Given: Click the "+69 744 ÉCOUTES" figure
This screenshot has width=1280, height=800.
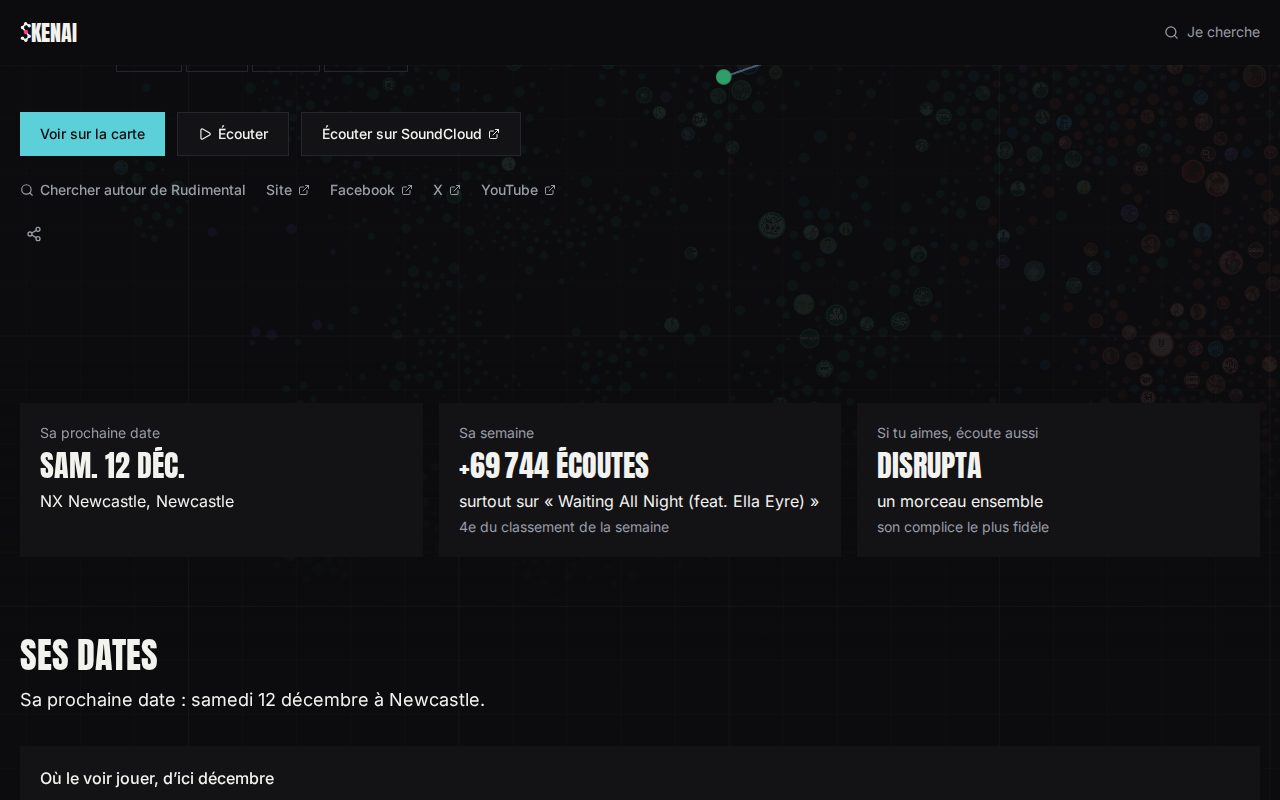Looking at the screenshot, I should click(x=554, y=466).
